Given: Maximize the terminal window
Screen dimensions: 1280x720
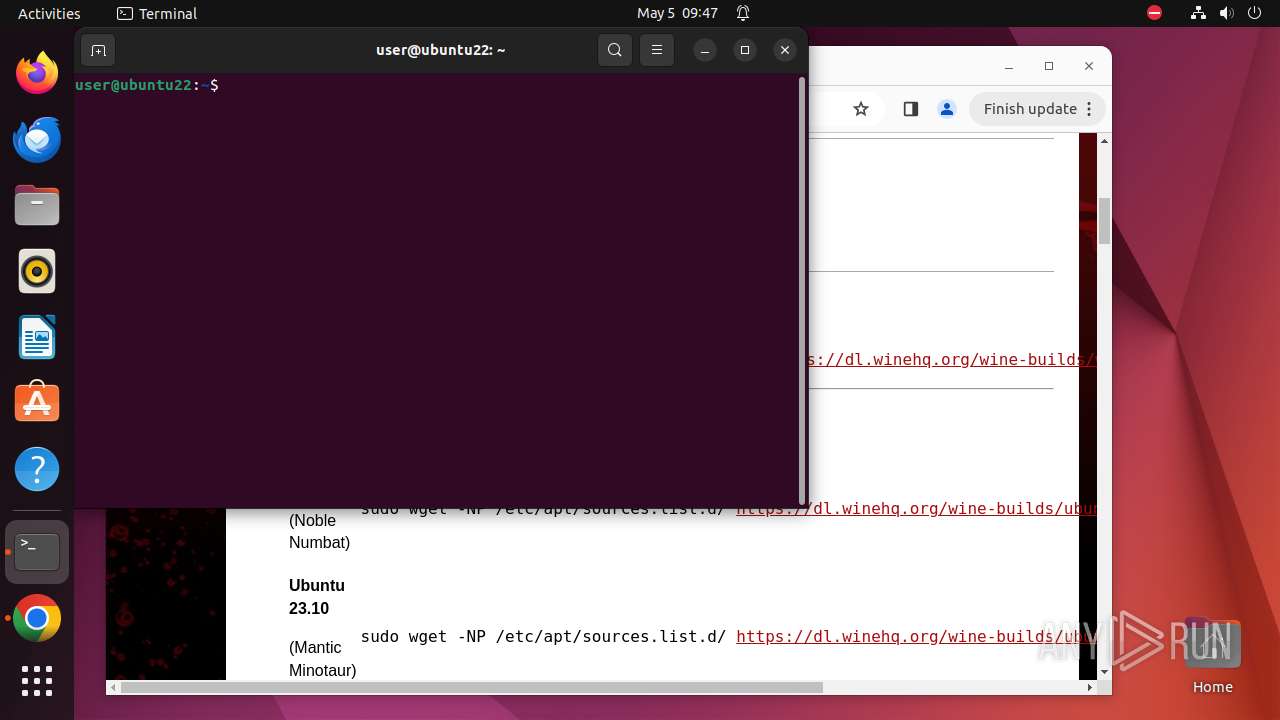Looking at the screenshot, I should [x=745, y=50].
